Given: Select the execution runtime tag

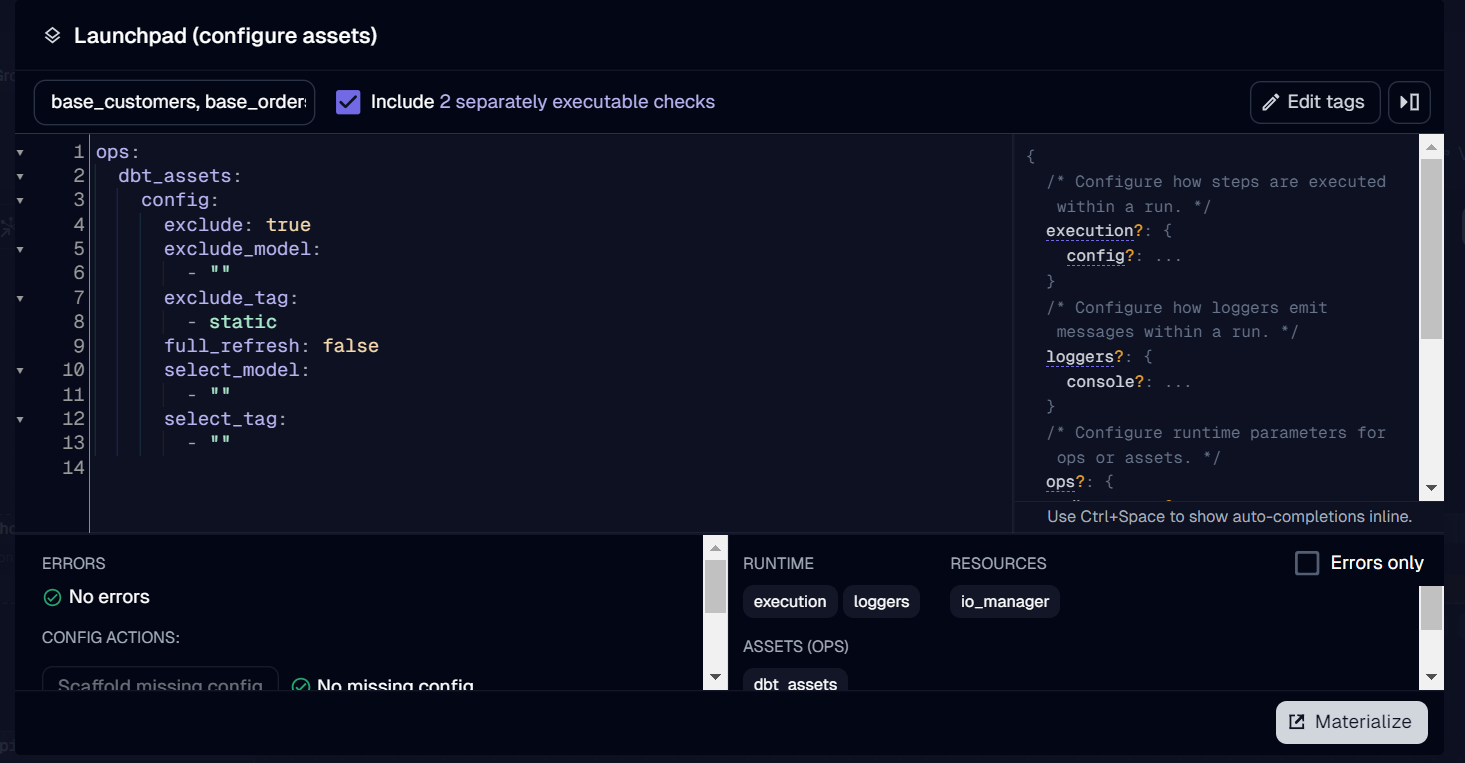Looking at the screenshot, I should click(x=789, y=602).
